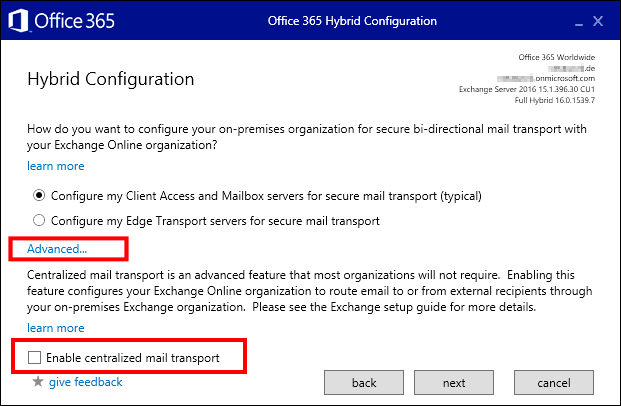Go back to the previous wizard step
Viewport: 621px width, 406px height.
point(364,383)
